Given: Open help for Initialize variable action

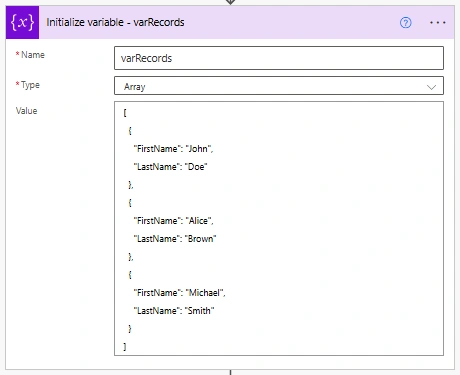Looking at the screenshot, I should click(x=405, y=23).
